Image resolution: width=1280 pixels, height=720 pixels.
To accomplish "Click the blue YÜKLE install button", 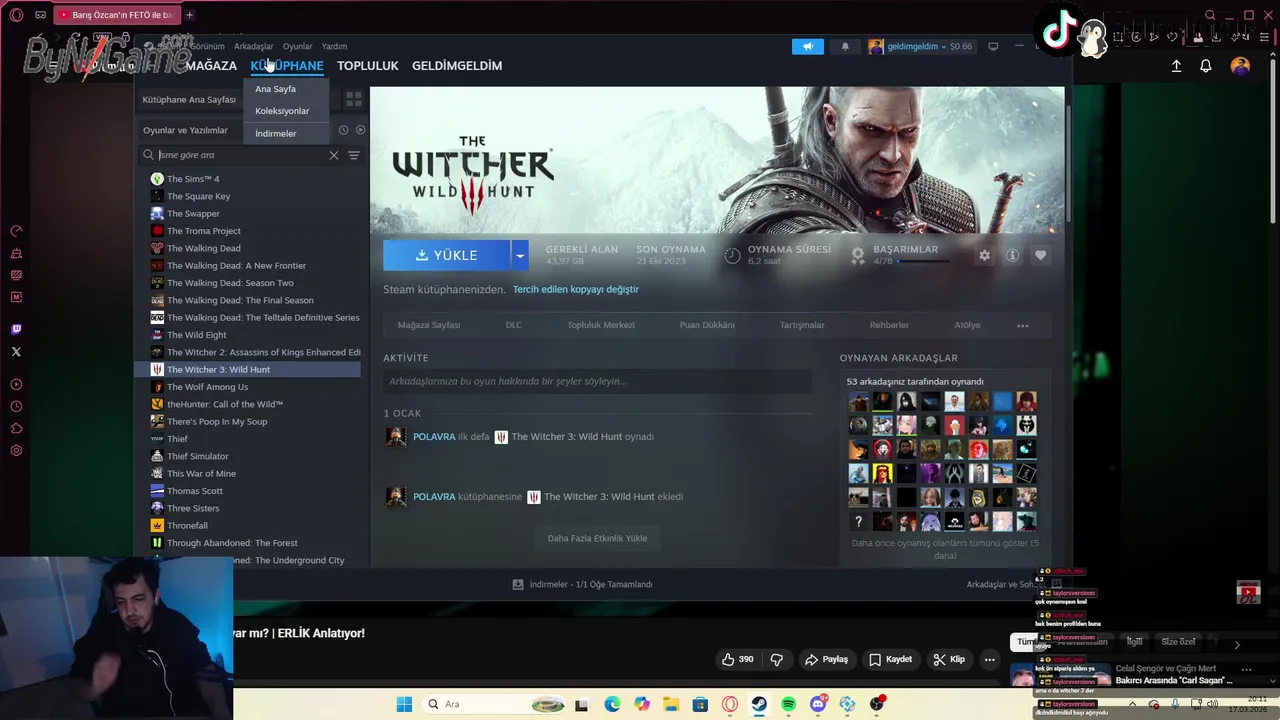I will coord(446,255).
